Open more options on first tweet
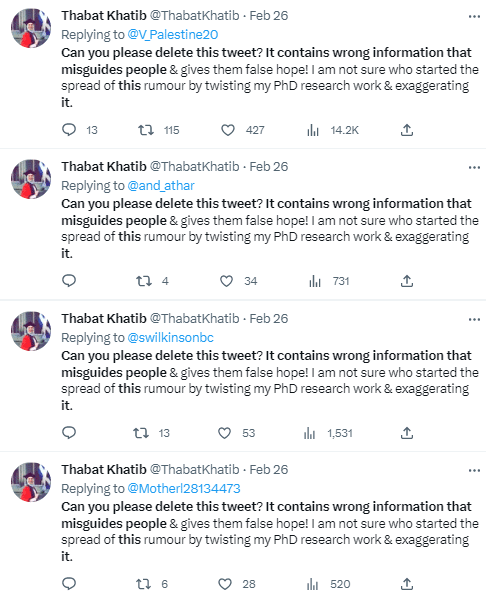486x598 pixels. (474, 16)
